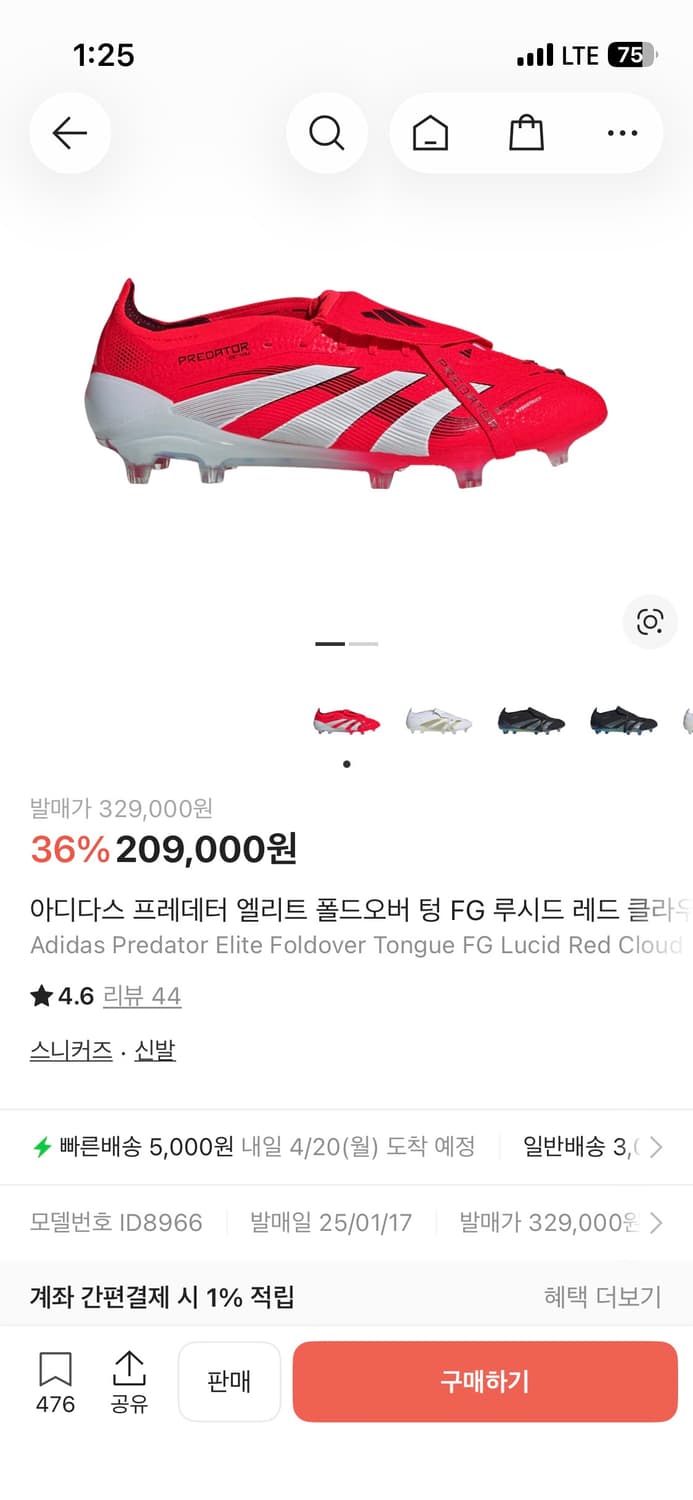Open the three-dot more menu
This screenshot has height=1500, width=693.
622,133
